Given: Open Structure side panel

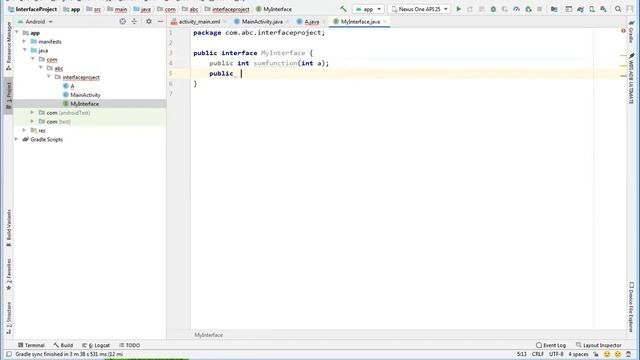Looking at the screenshot, I should (x=9, y=318).
